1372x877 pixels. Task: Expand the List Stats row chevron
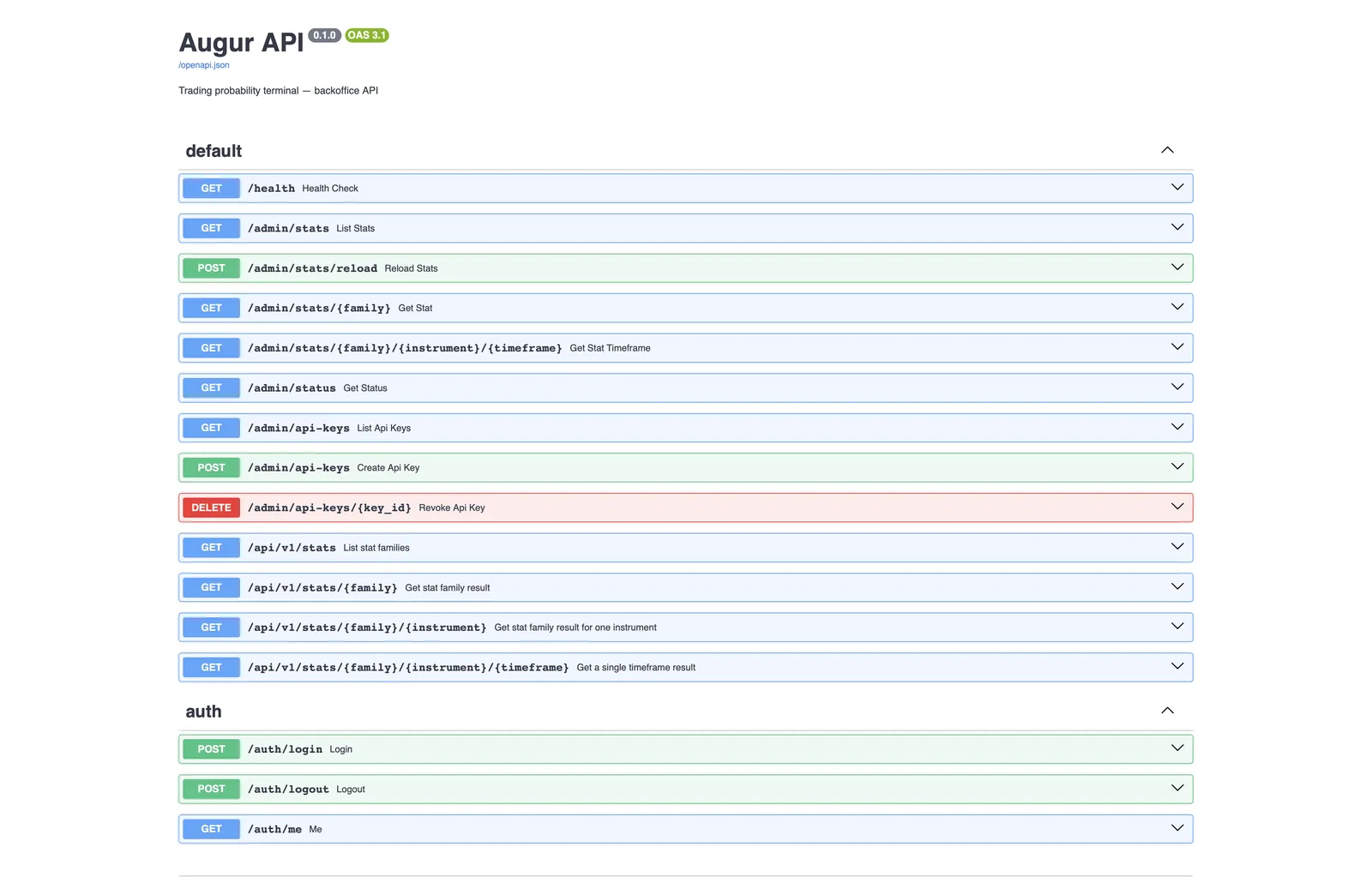tap(1177, 227)
